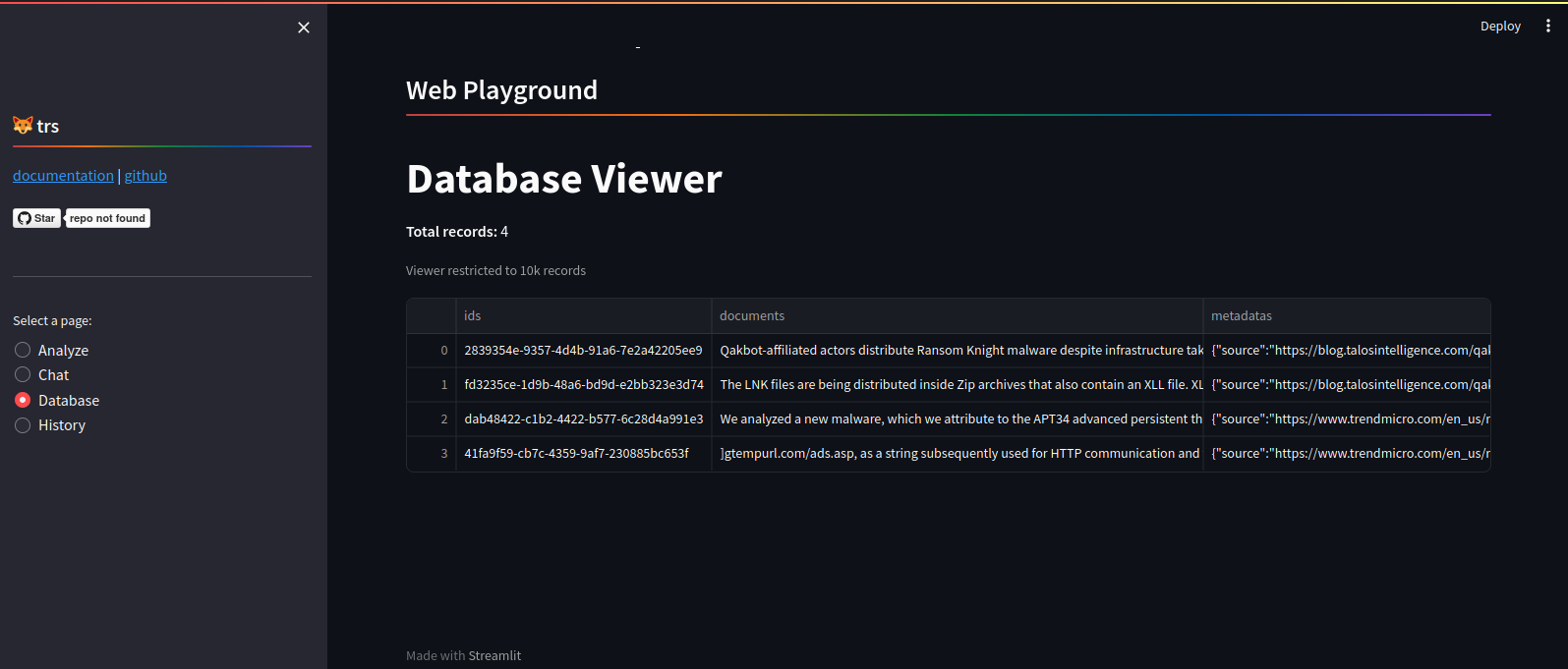Image resolution: width=1568 pixels, height=669 pixels.
Task: Select row index 0 in table
Action: [432, 350]
